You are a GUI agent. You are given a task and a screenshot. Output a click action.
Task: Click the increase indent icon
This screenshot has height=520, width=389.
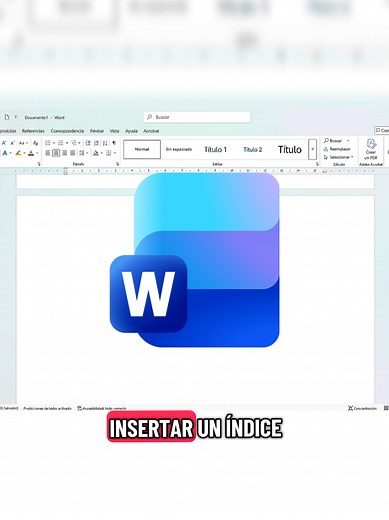(x=96, y=143)
